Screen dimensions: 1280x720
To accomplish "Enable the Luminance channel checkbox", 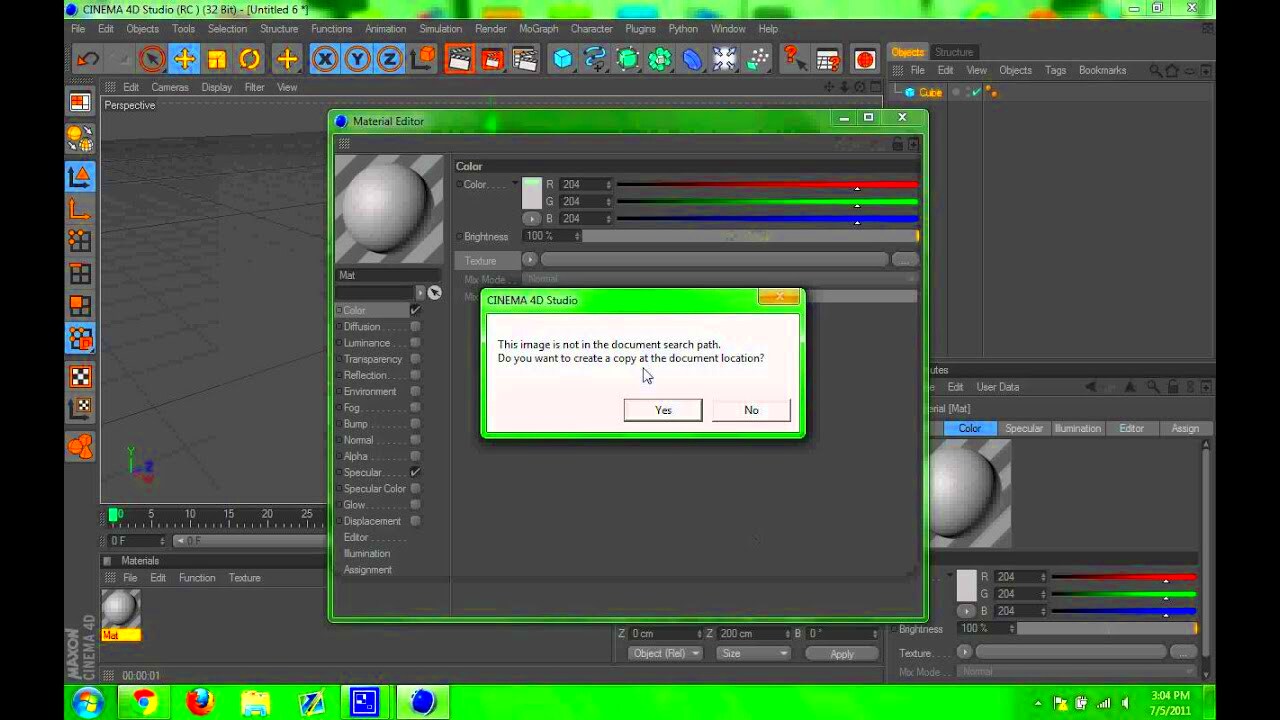I will click(415, 342).
